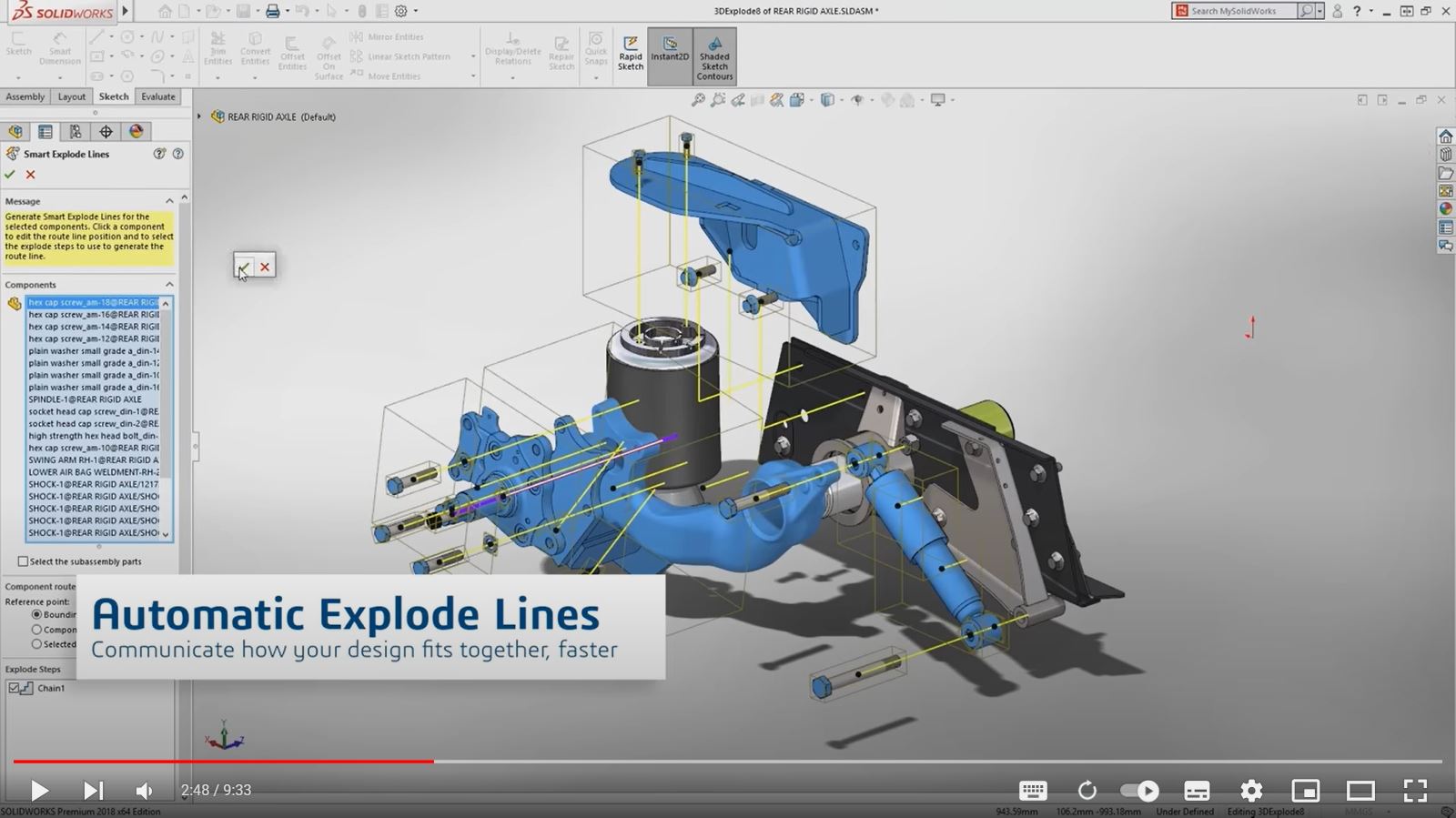Collapse the Message section
1456x818 pixels.
coord(169,201)
